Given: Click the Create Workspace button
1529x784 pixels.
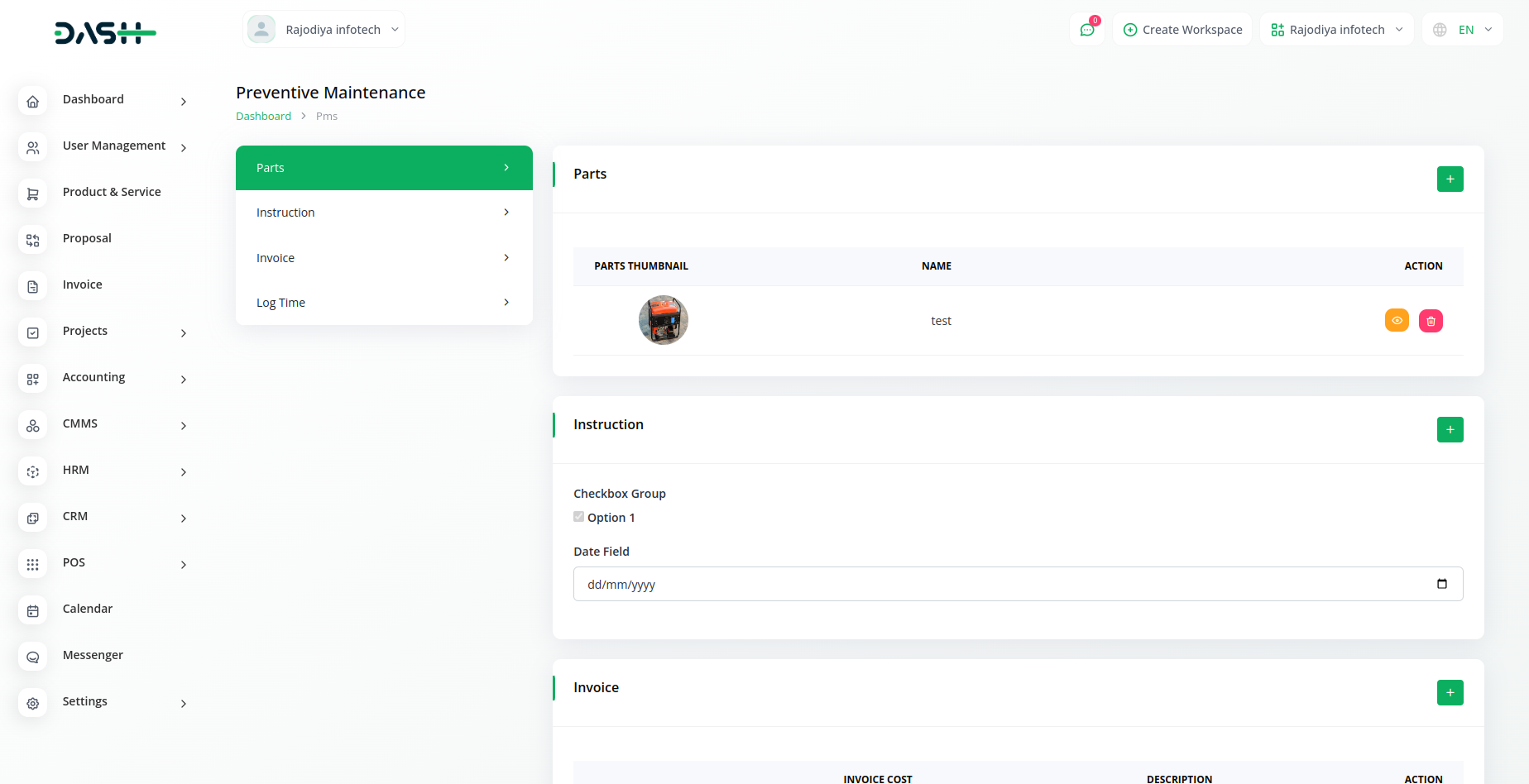Looking at the screenshot, I should click(1182, 30).
